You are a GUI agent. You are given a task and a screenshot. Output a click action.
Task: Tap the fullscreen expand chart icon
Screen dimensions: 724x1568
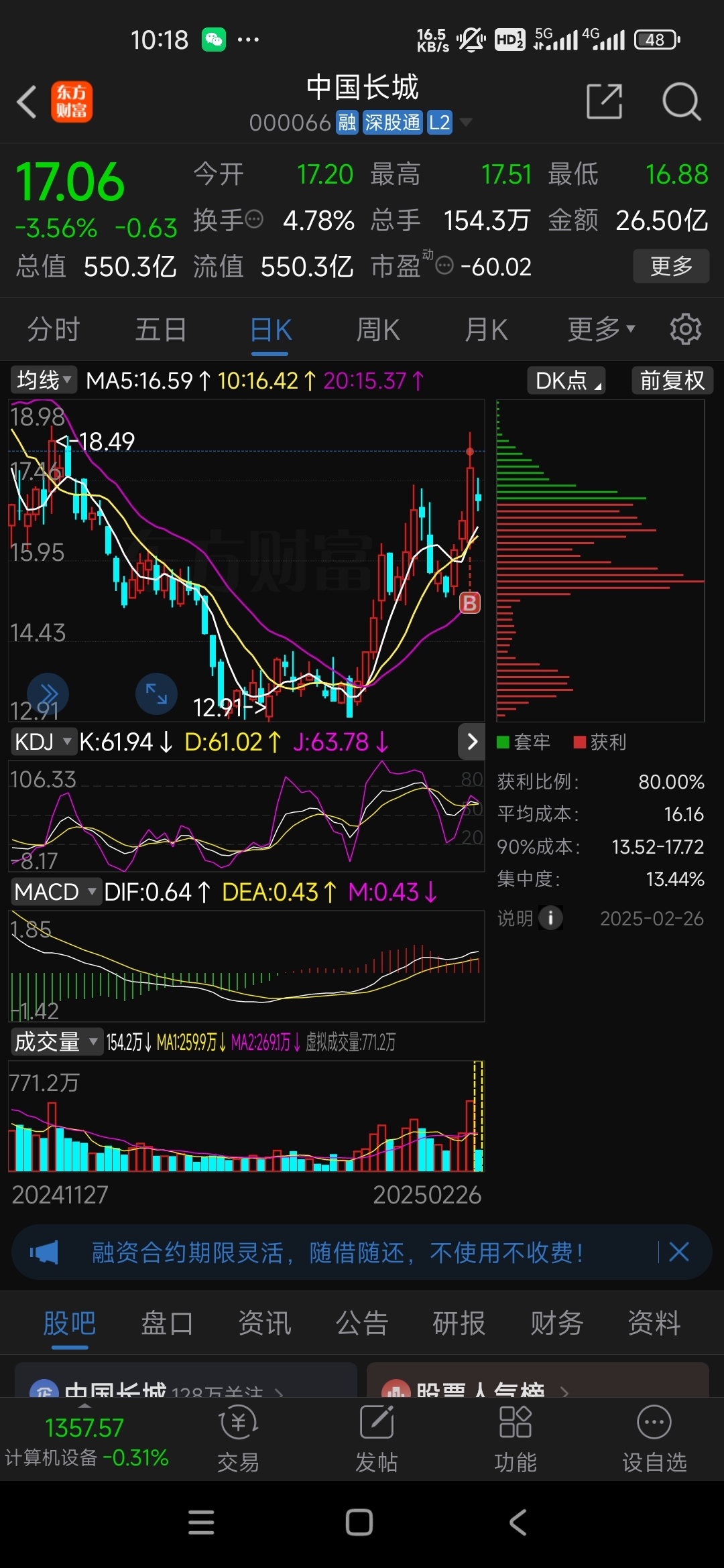tap(156, 694)
